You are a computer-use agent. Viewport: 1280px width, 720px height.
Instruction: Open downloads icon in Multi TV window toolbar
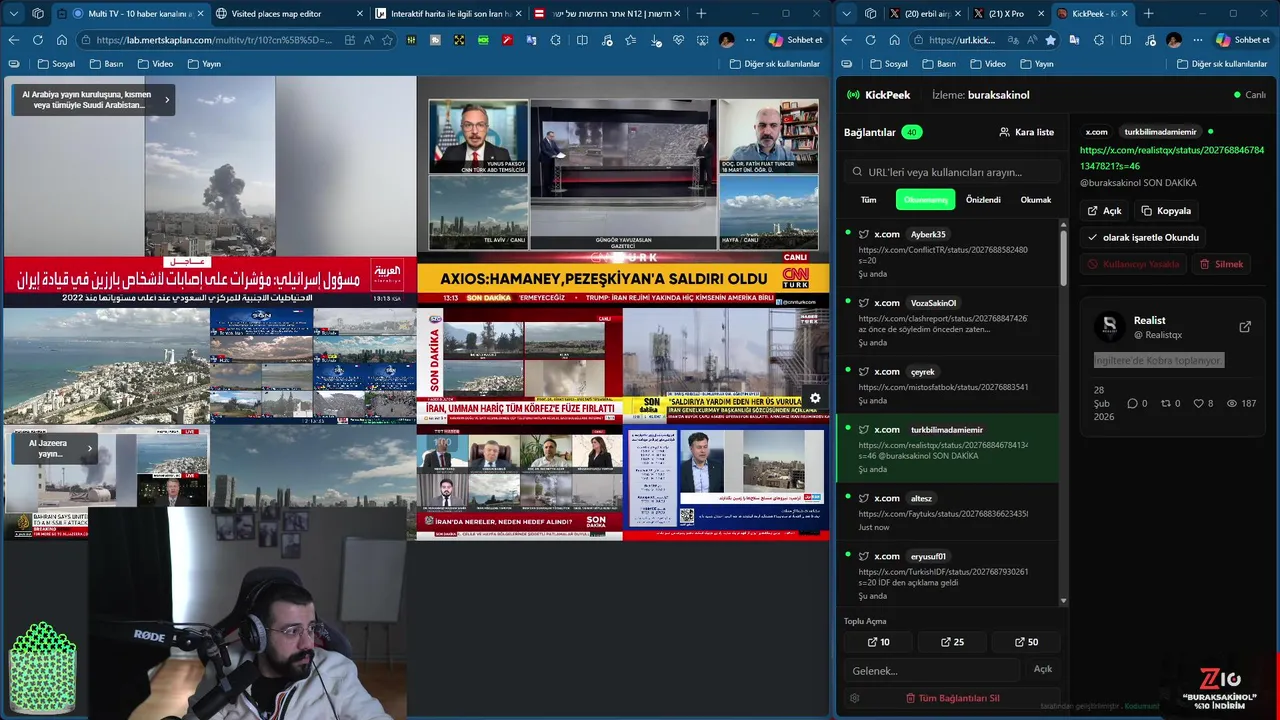point(654,40)
